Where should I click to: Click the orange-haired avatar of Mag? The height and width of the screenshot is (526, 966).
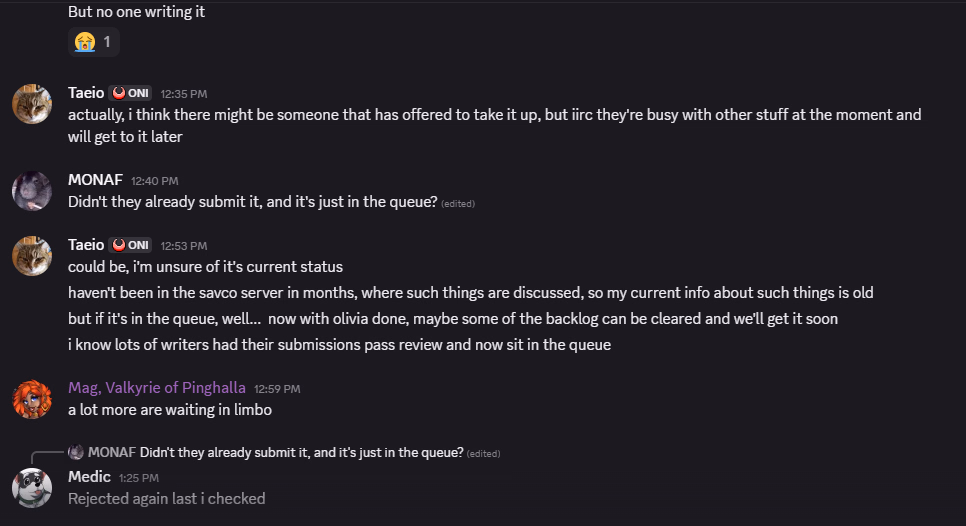pyautogui.click(x=32, y=399)
